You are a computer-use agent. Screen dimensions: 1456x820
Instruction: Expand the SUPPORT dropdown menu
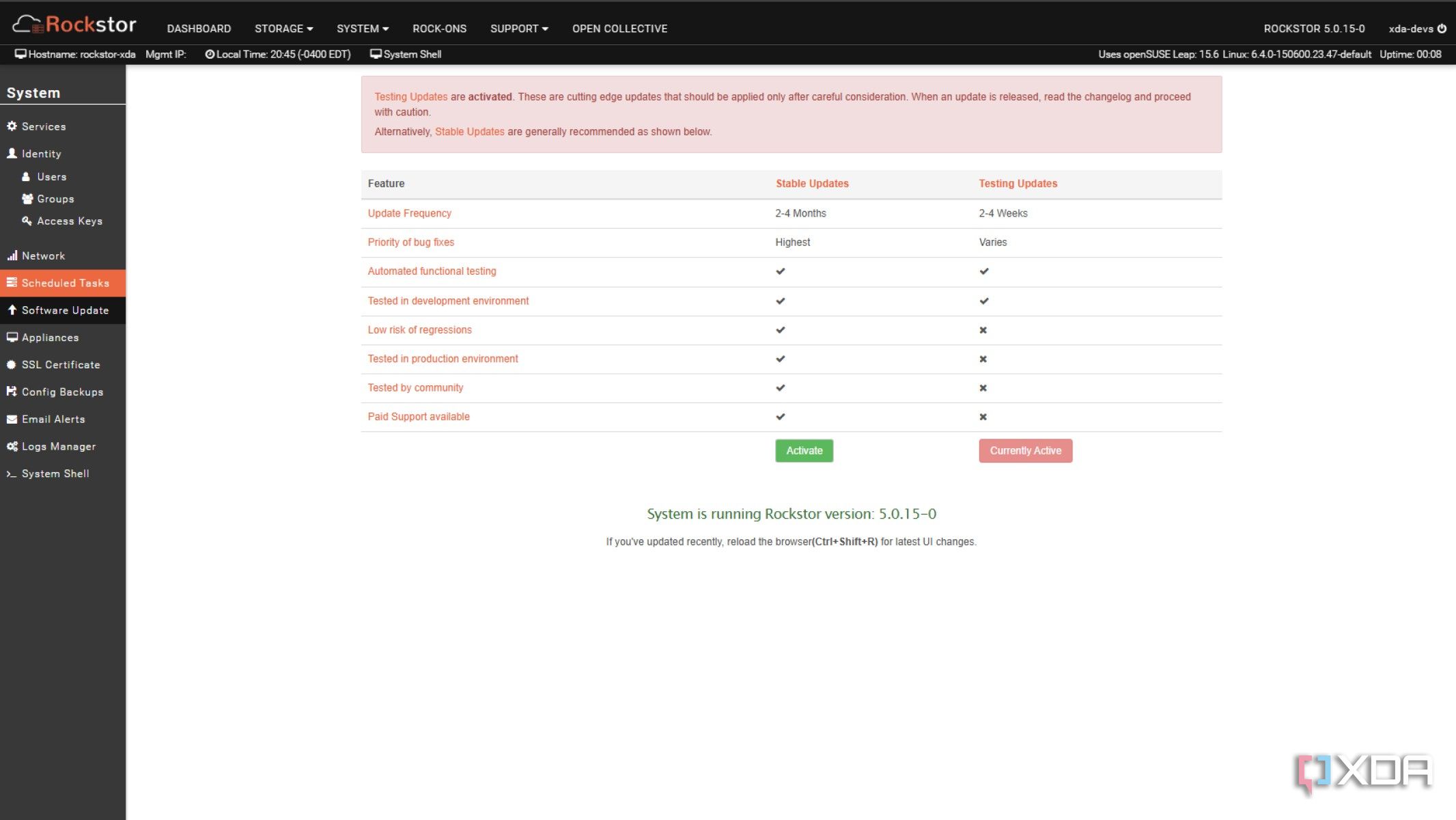(x=519, y=29)
